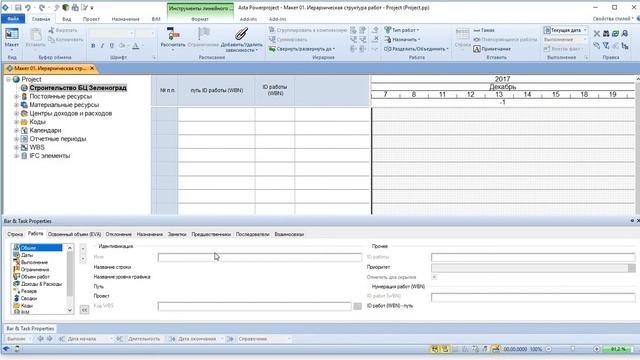Screen dimensions: 640x360
Task: Collapse the Project root tree node
Action: pyautogui.click(x=8, y=80)
